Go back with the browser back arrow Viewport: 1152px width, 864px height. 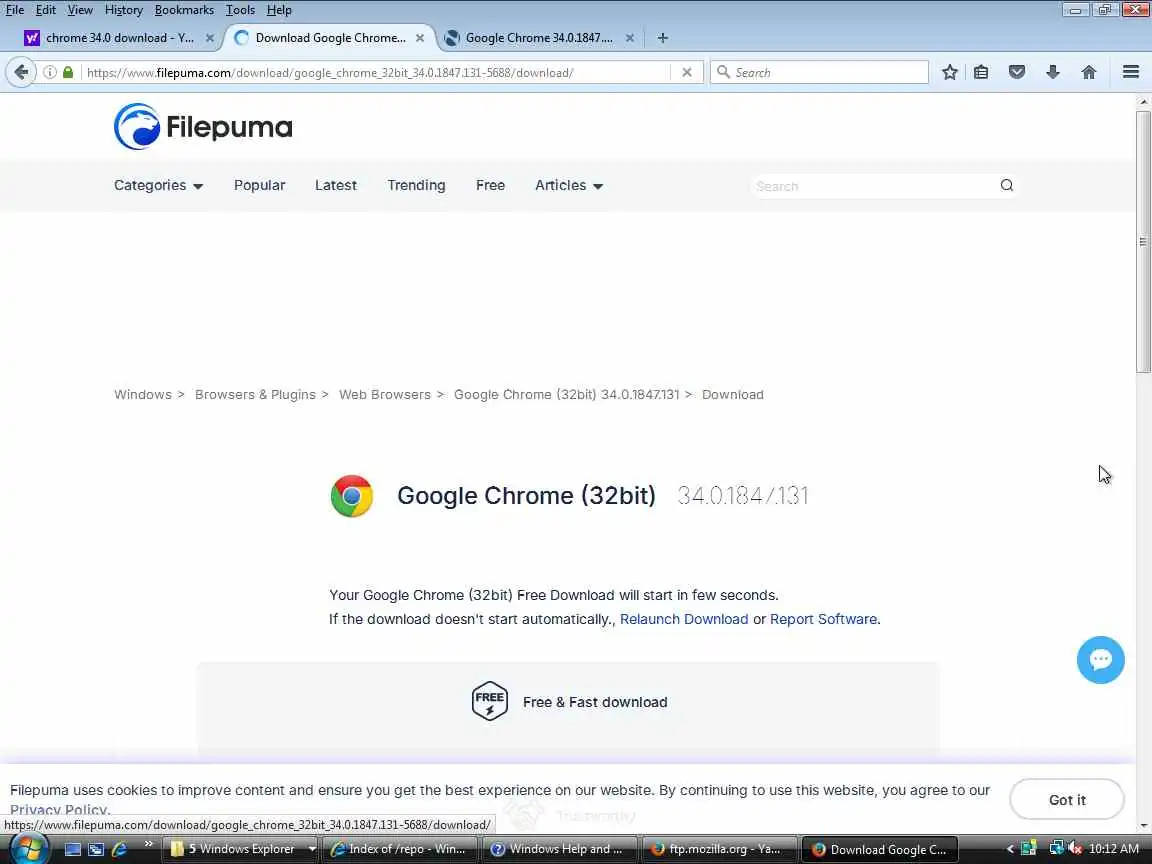click(x=21, y=72)
